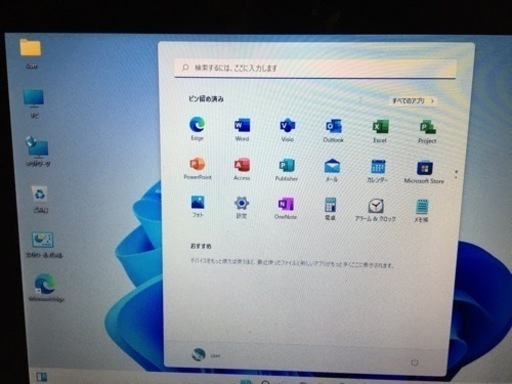Open OneNote in the Start menu
This screenshot has width=512, height=384.
coord(285,208)
